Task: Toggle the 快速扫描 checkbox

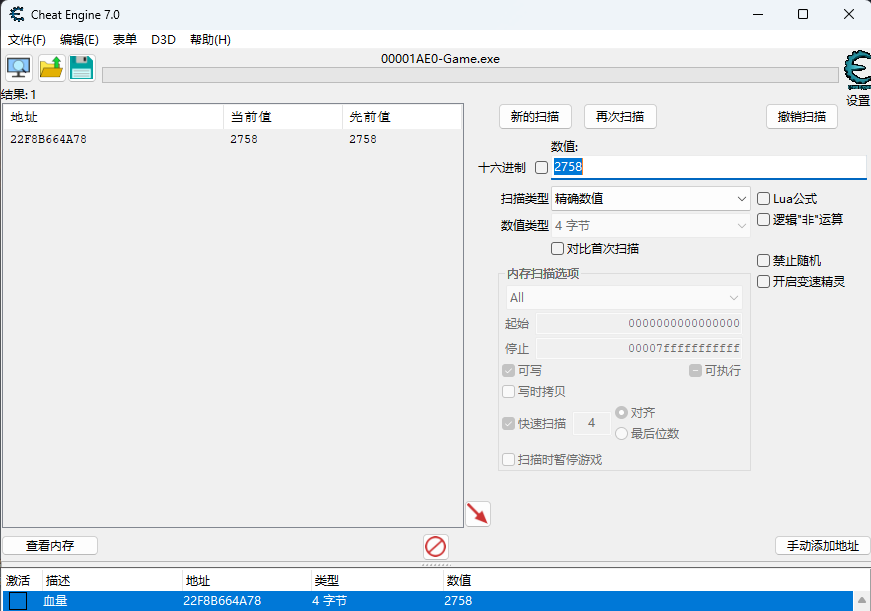Action: (508, 424)
